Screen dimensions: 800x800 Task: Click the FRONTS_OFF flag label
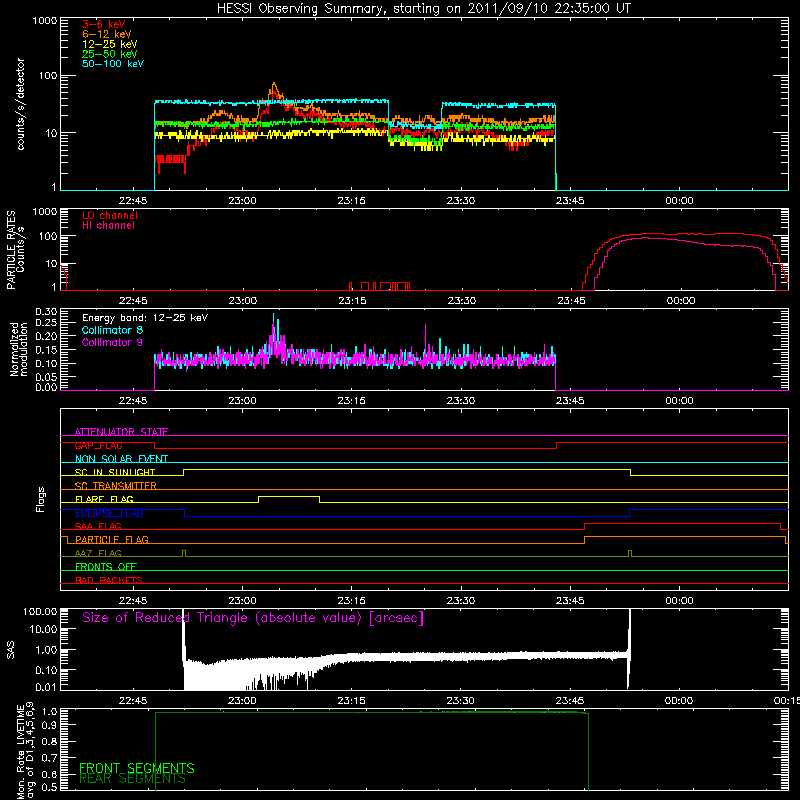[106, 567]
